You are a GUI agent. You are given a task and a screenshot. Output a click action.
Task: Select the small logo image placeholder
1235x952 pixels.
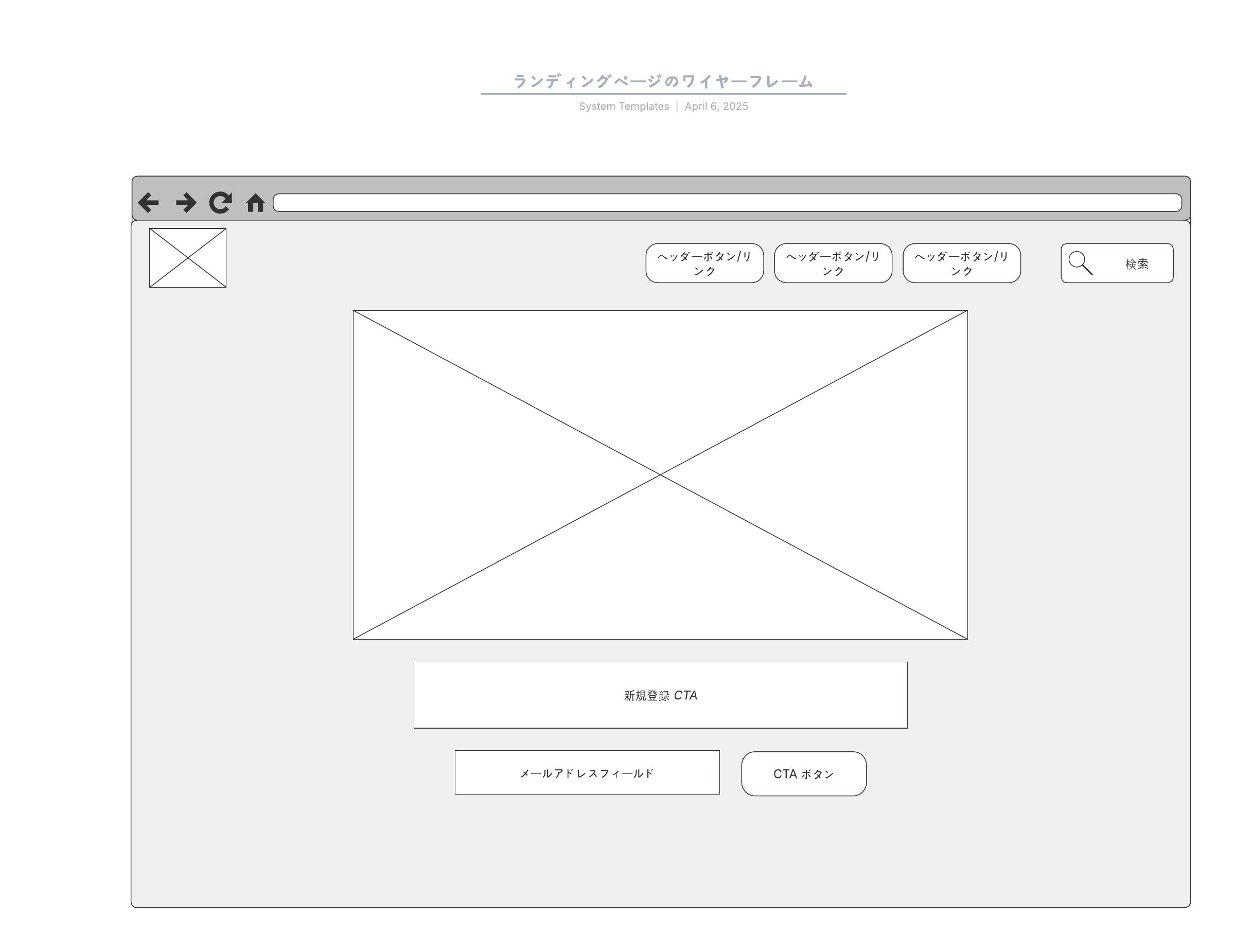pyautogui.click(x=188, y=258)
